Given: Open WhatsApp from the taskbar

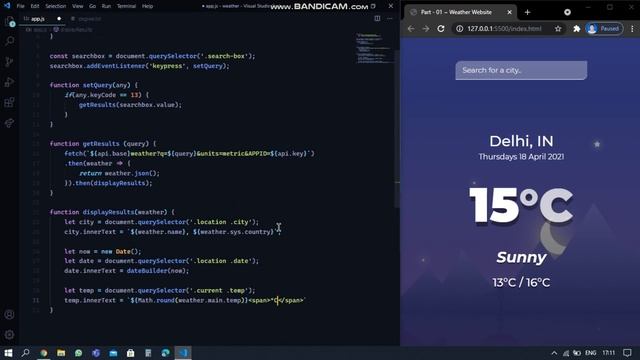Looking at the screenshot, I should pyautogui.click(x=78, y=353).
